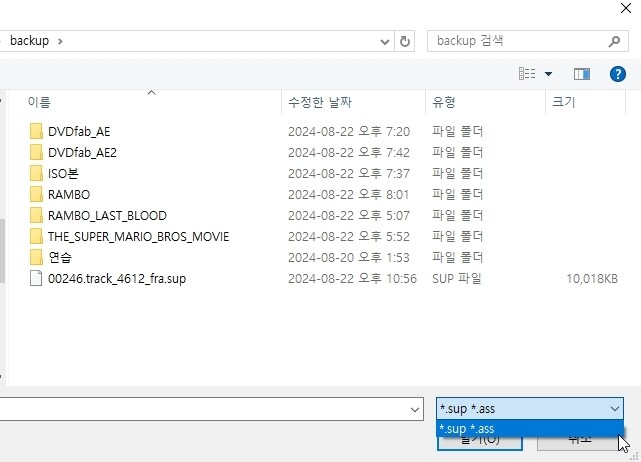Viewport: 641px width, 462px height.
Task: Click the backup breadcrumb in address bar
Action: click(x=29, y=41)
